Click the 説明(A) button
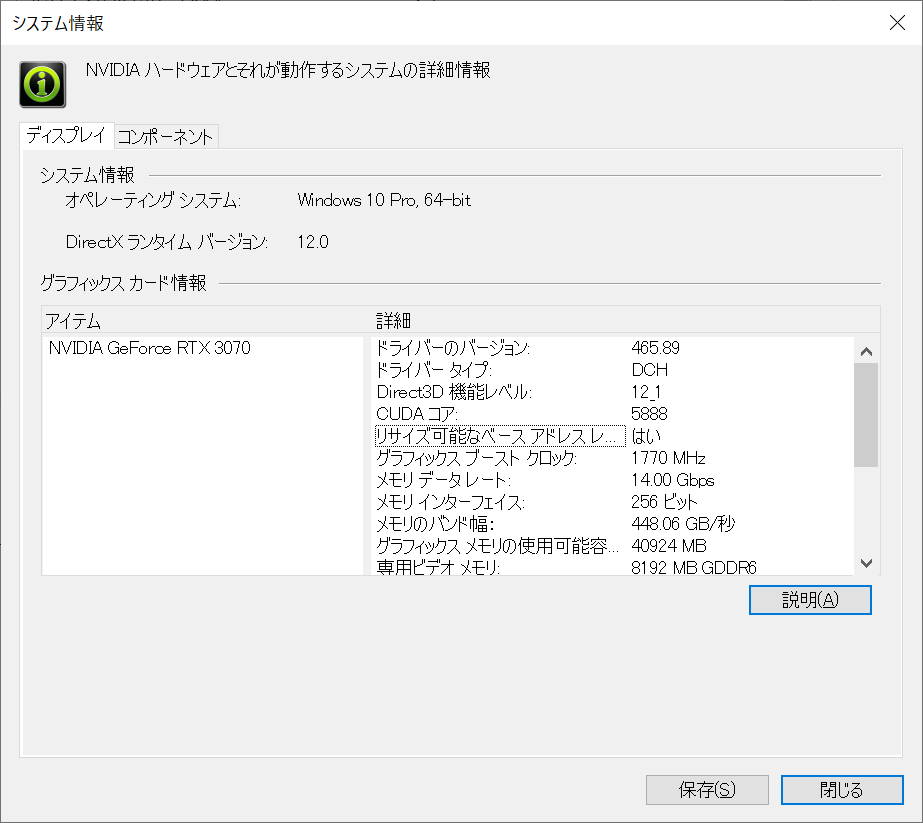The width and height of the screenshot is (923, 823). tap(810, 600)
